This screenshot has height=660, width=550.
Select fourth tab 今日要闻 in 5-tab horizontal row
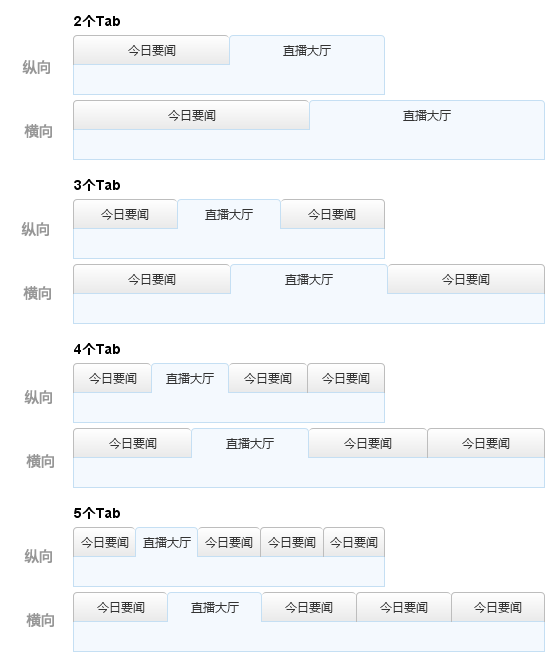tap(404, 607)
